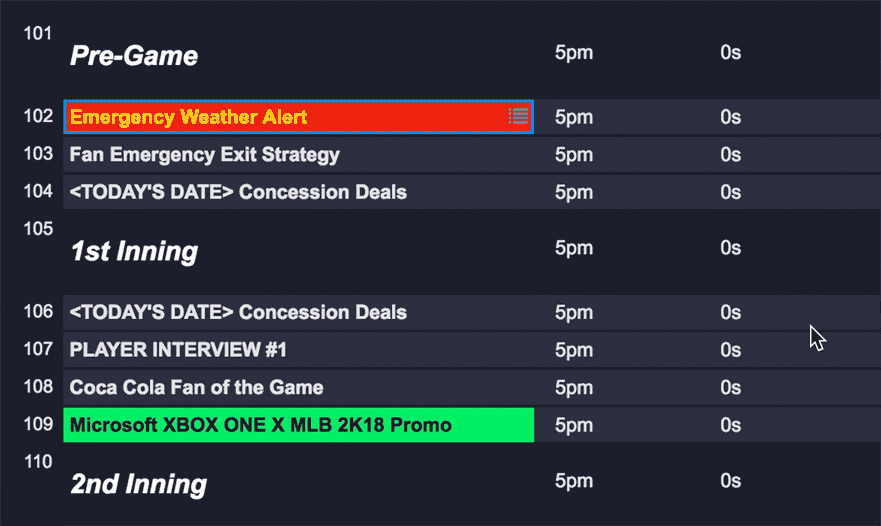Click row number 109
This screenshot has width=881, height=526.
(38, 424)
